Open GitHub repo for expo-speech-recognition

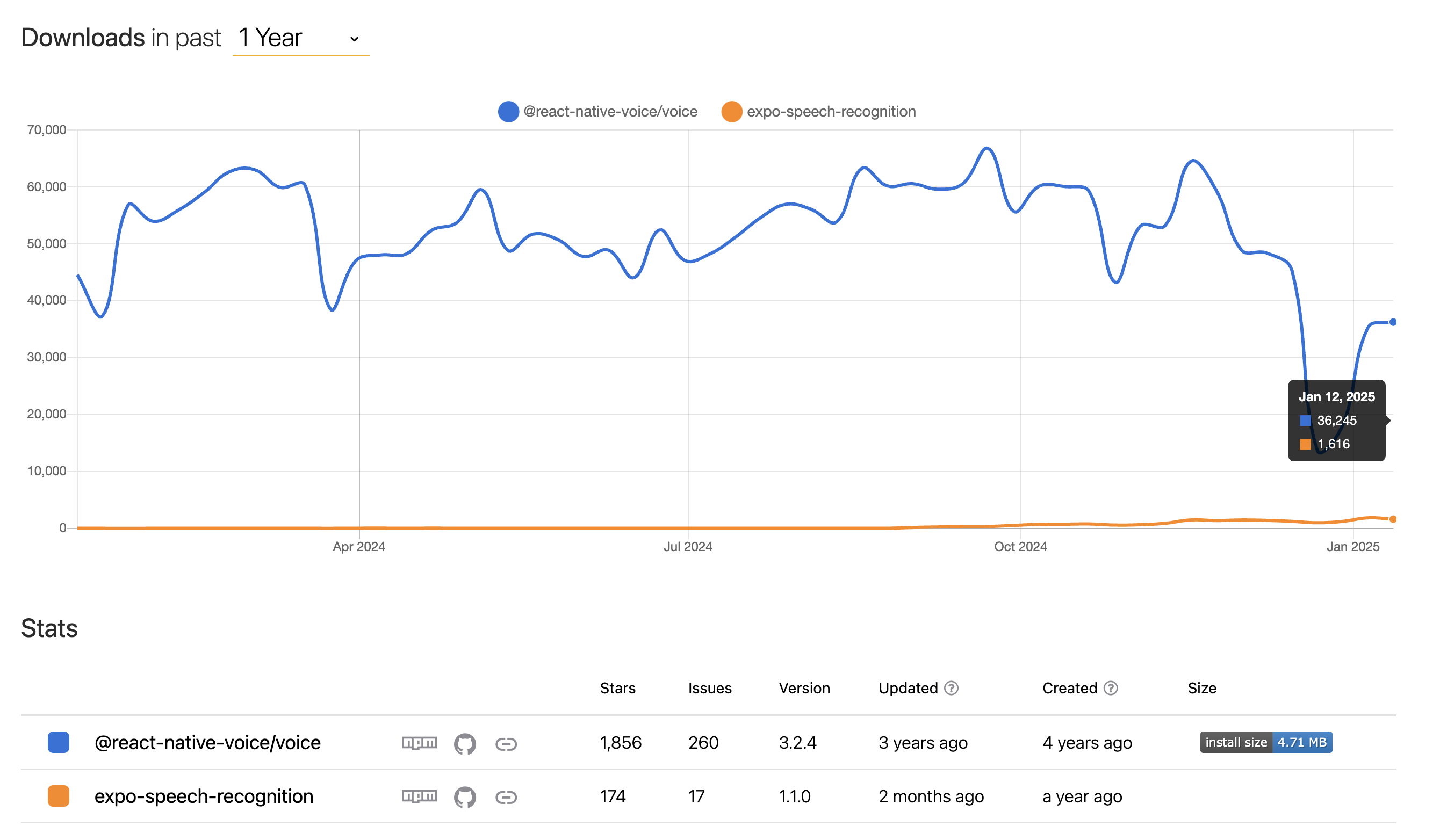click(x=465, y=796)
